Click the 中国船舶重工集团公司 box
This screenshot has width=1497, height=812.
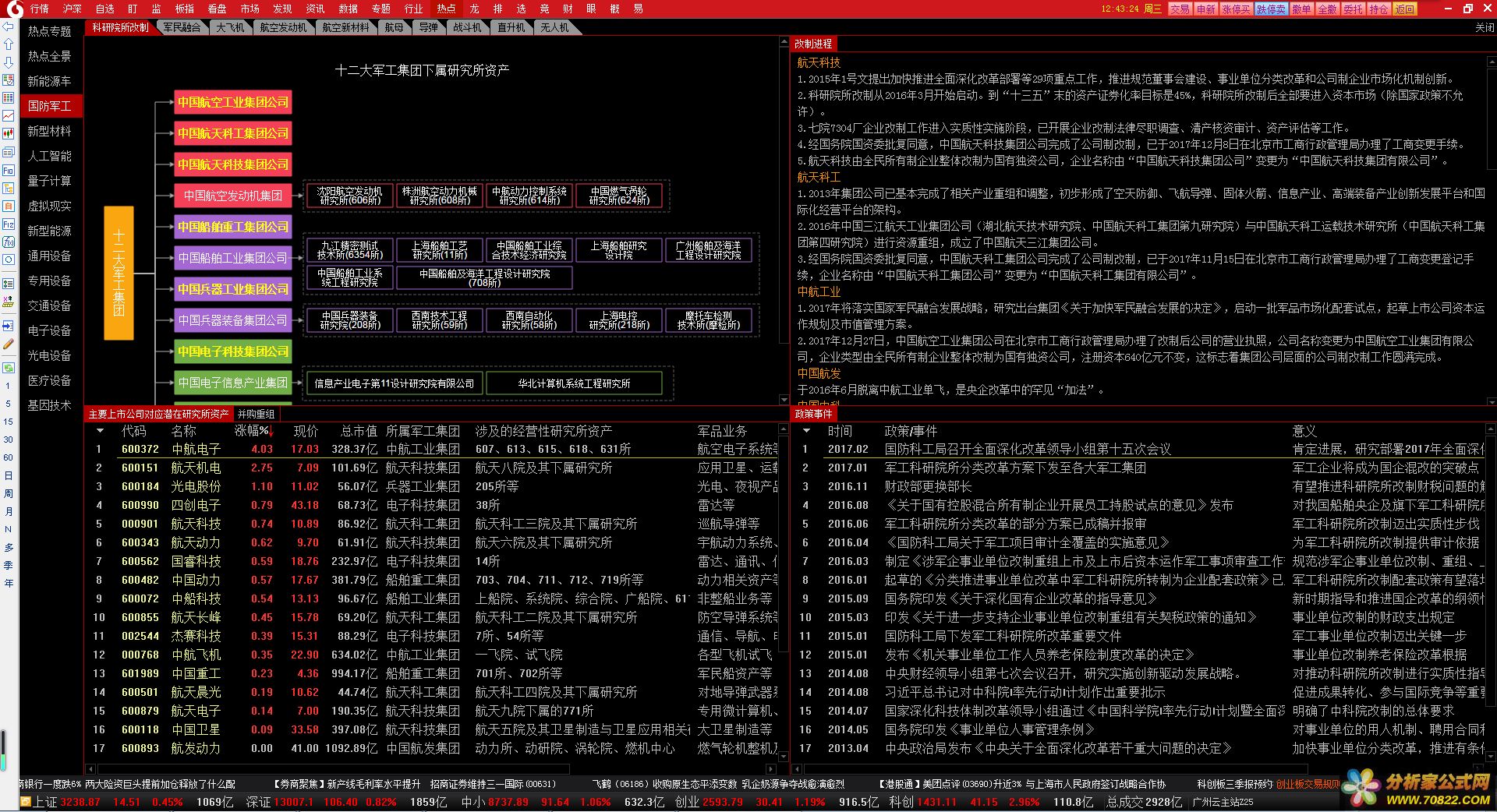(232, 227)
